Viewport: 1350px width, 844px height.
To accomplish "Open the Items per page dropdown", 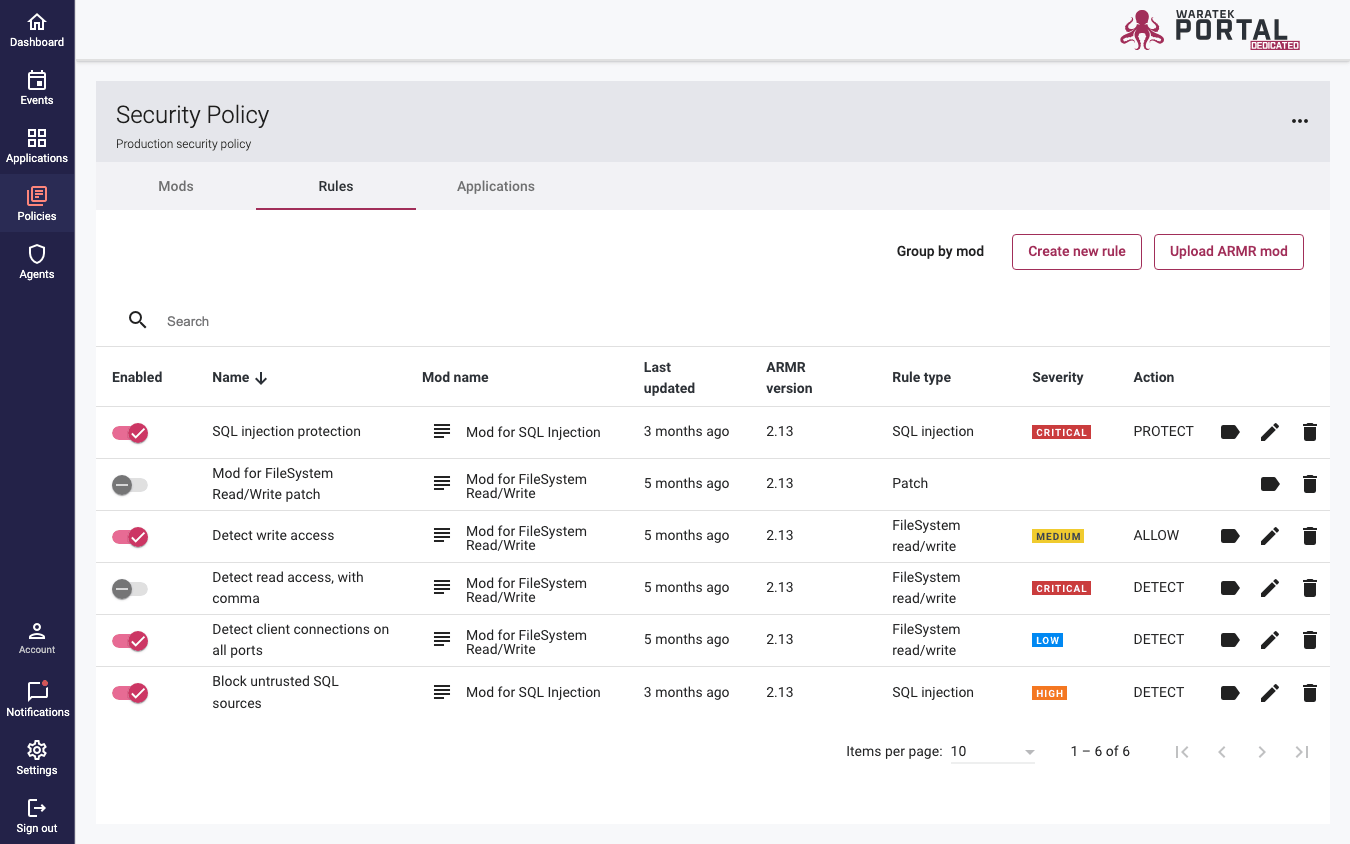I will [x=992, y=752].
